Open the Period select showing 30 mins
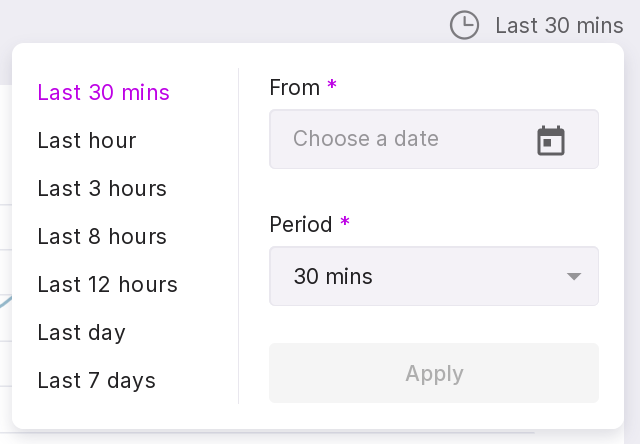The width and height of the screenshot is (640, 444). point(420,276)
